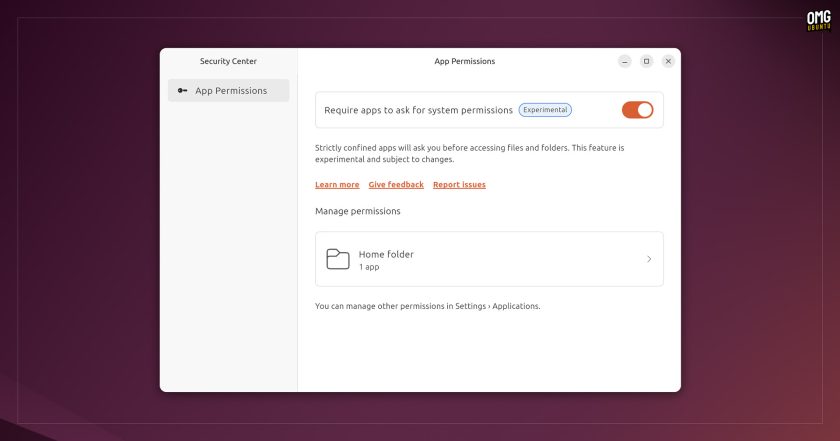
Task: Click the '1 app' subtitle text
Action: tap(369, 267)
